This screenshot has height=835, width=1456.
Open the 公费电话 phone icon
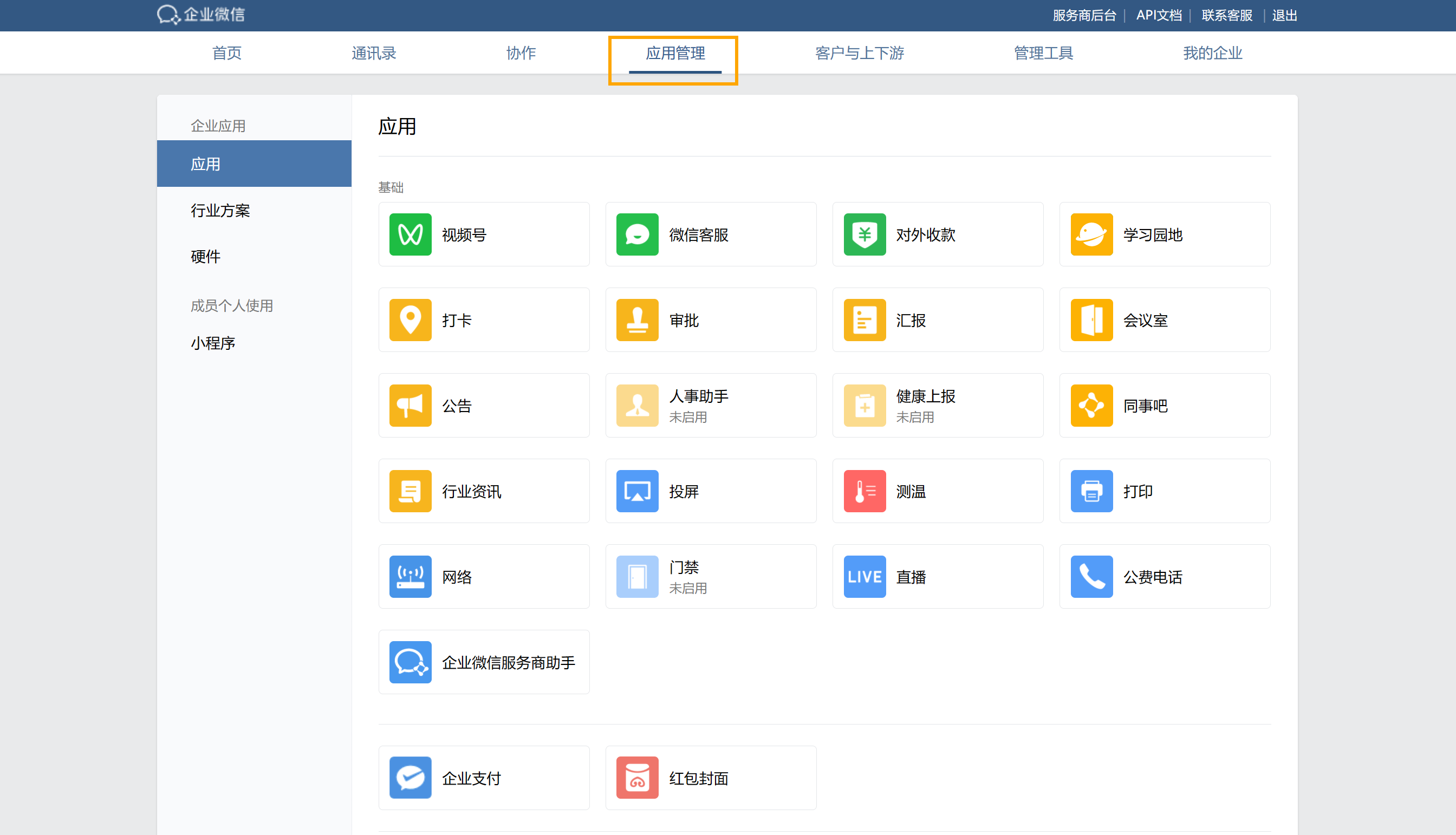pos(1091,576)
